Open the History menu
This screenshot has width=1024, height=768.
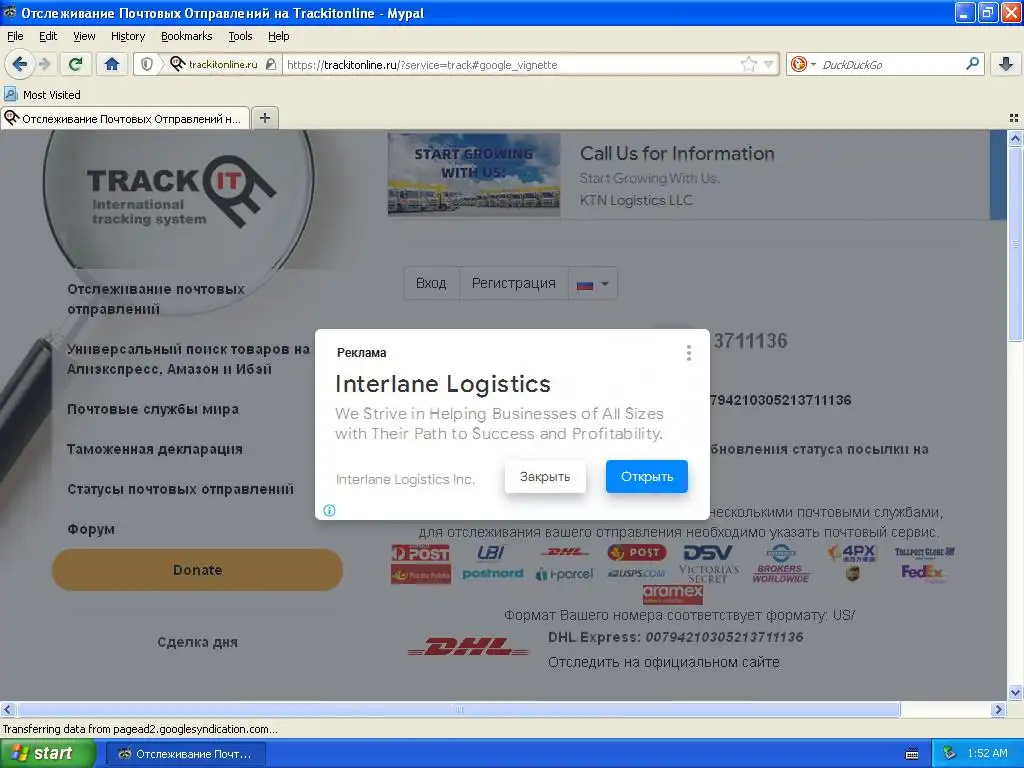click(128, 36)
